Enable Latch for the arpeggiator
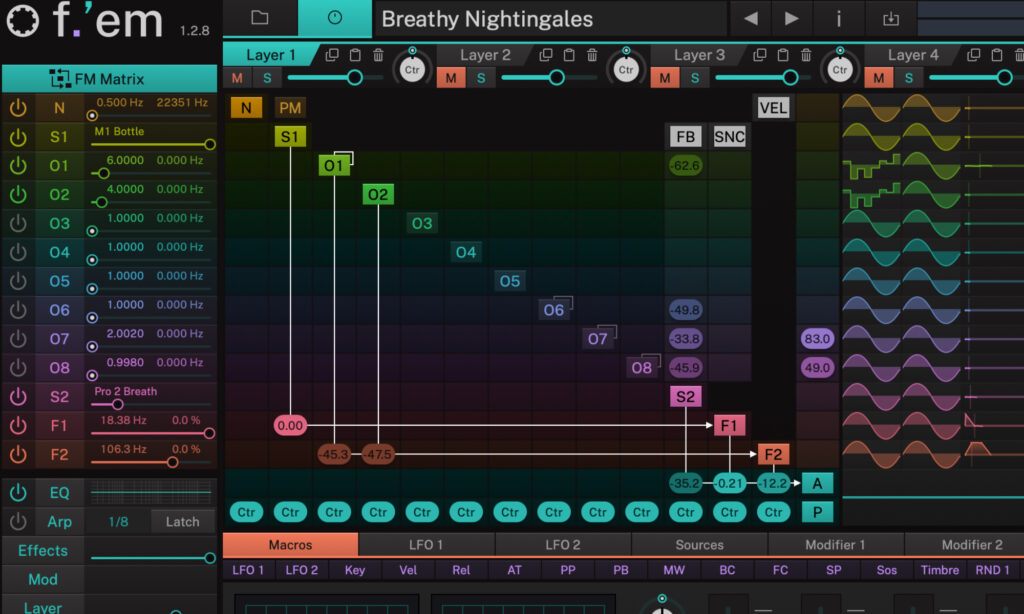Screen dimensions: 1024x614 pyautogui.click(x=181, y=521)
